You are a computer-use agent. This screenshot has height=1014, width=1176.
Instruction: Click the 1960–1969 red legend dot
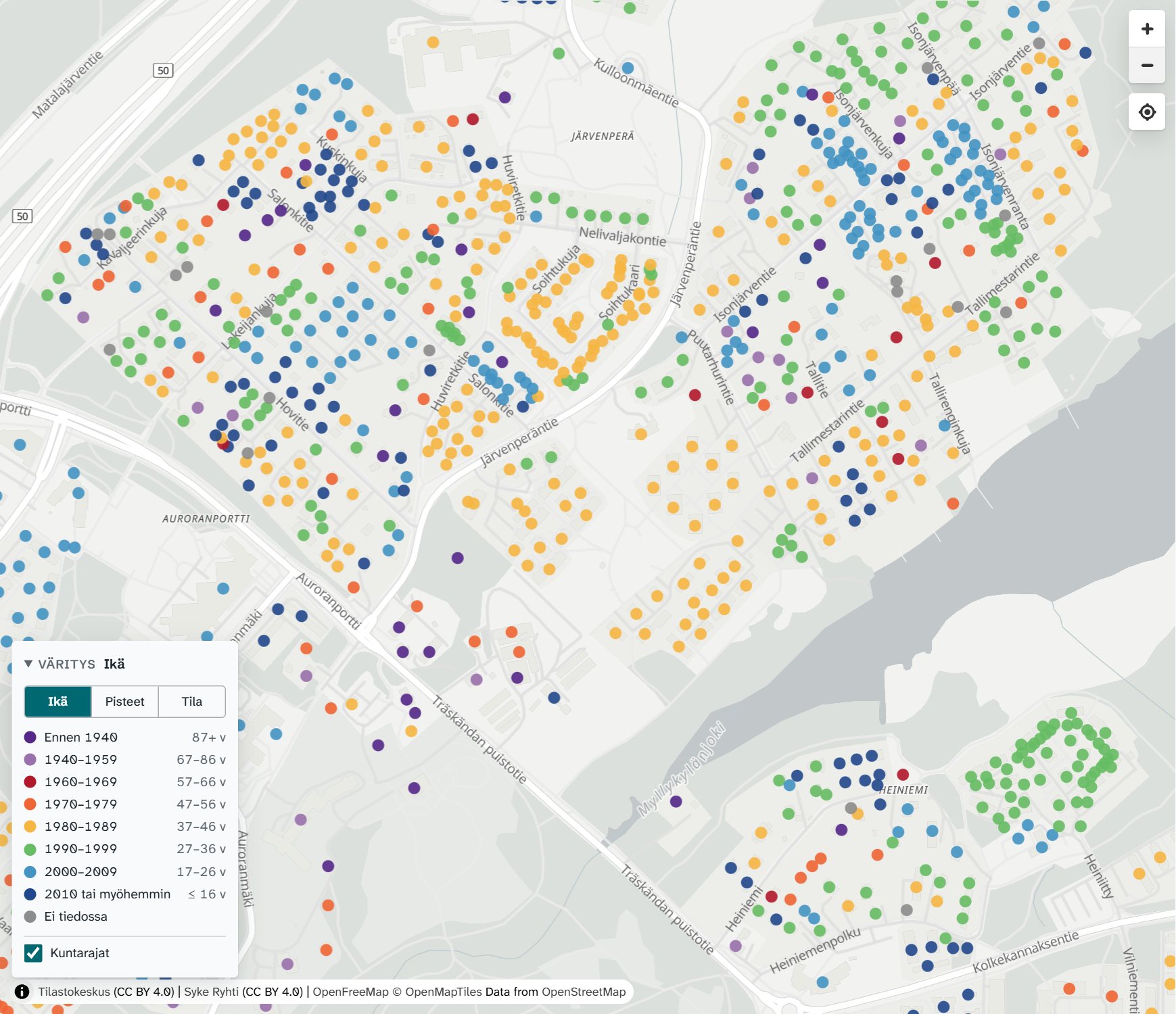point(30,781)
